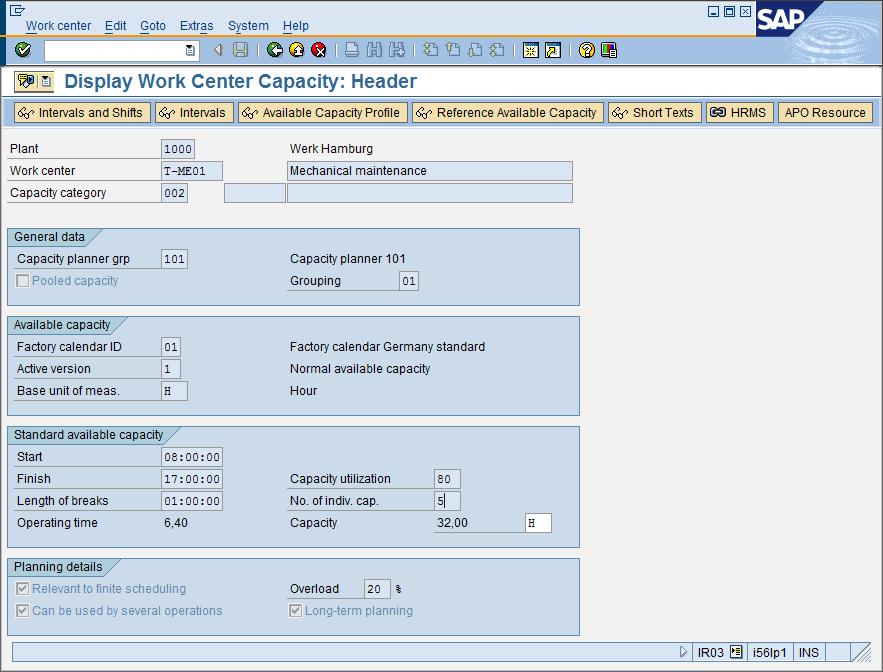The width and height of the screenshot is (883, 672).
Task: Click the APO Resource button
Action: click(825, 113)
